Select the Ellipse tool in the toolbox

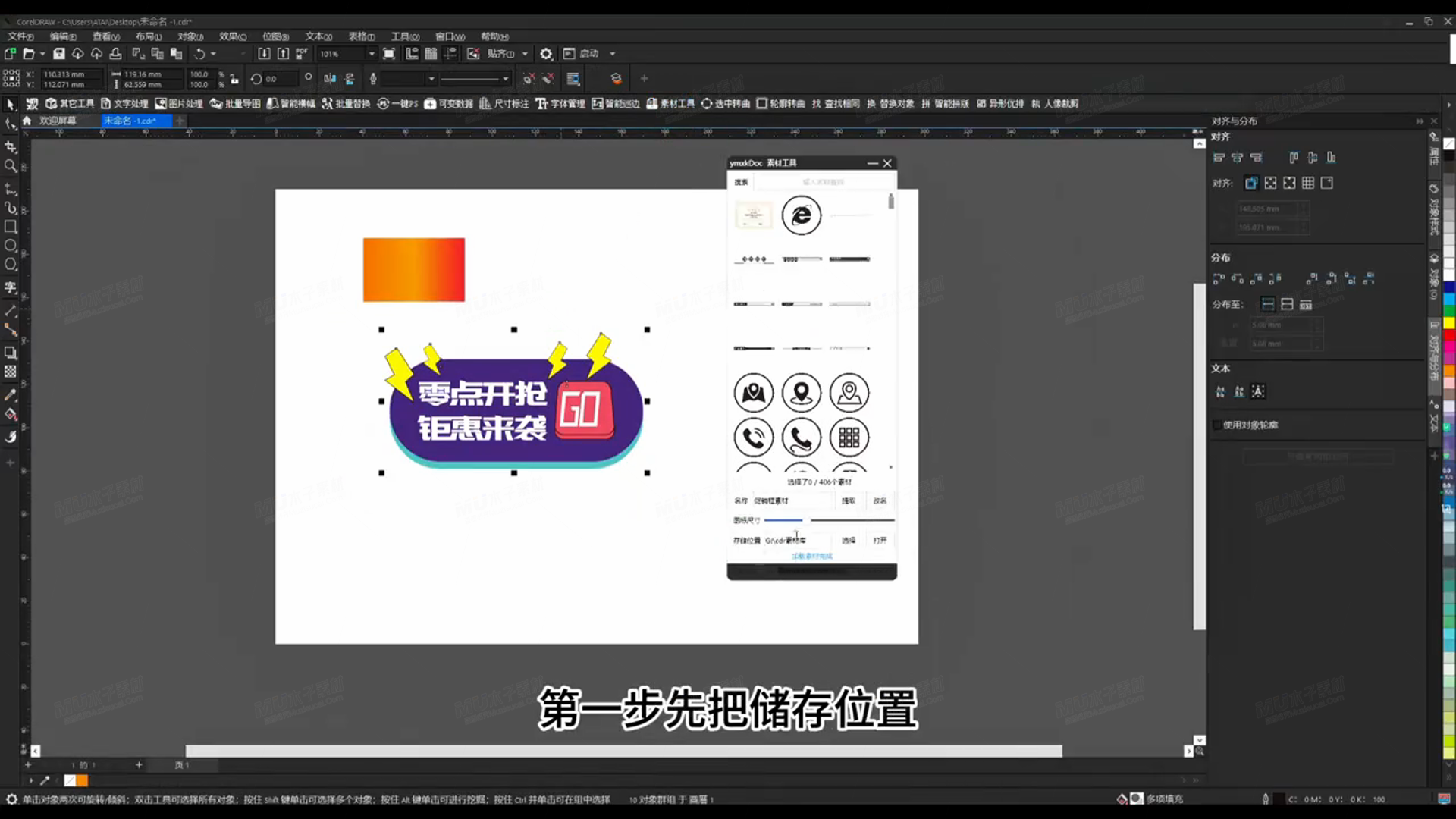point(11,246)
